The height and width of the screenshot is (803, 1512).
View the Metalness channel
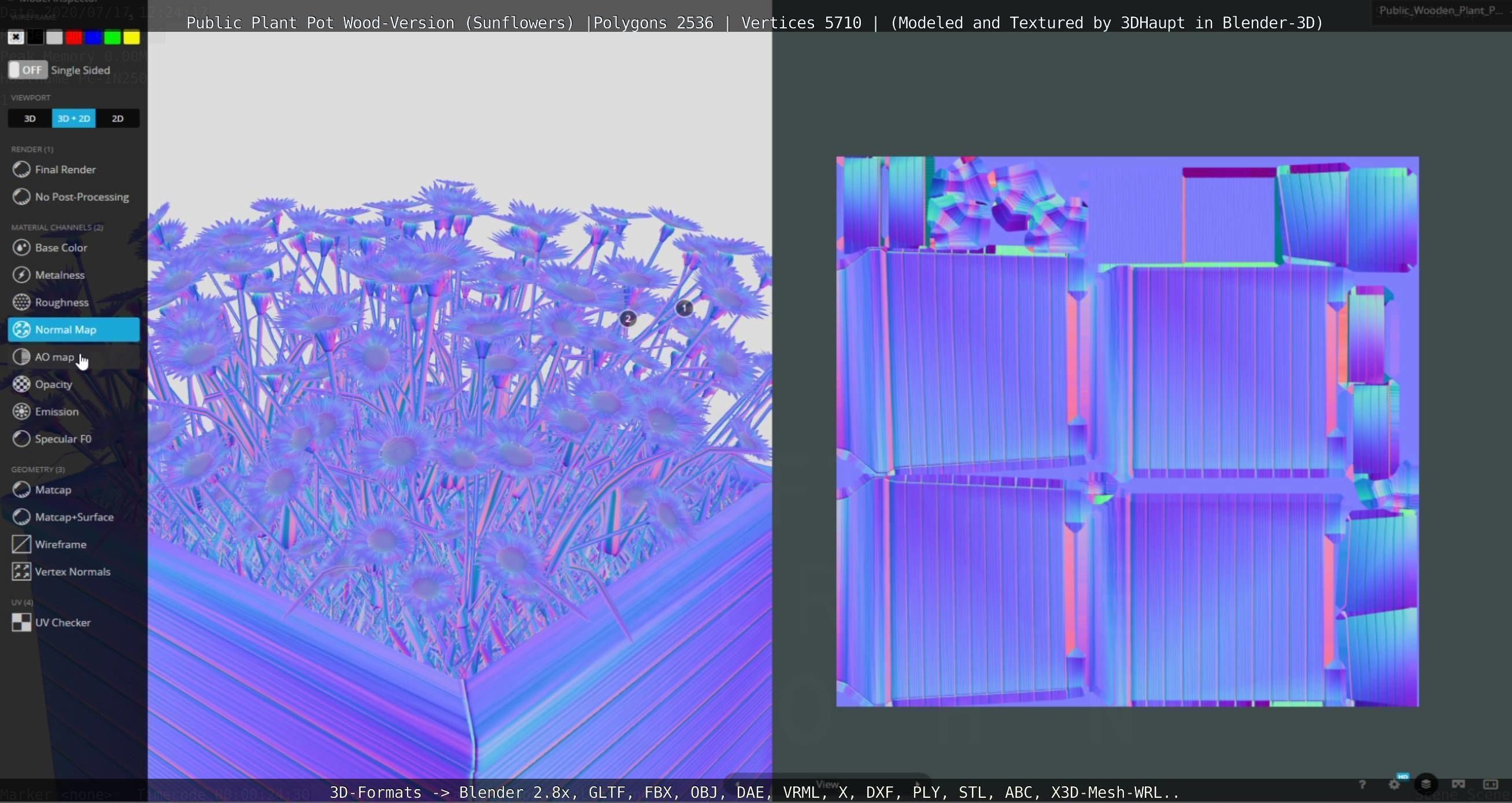coord(60,275)
